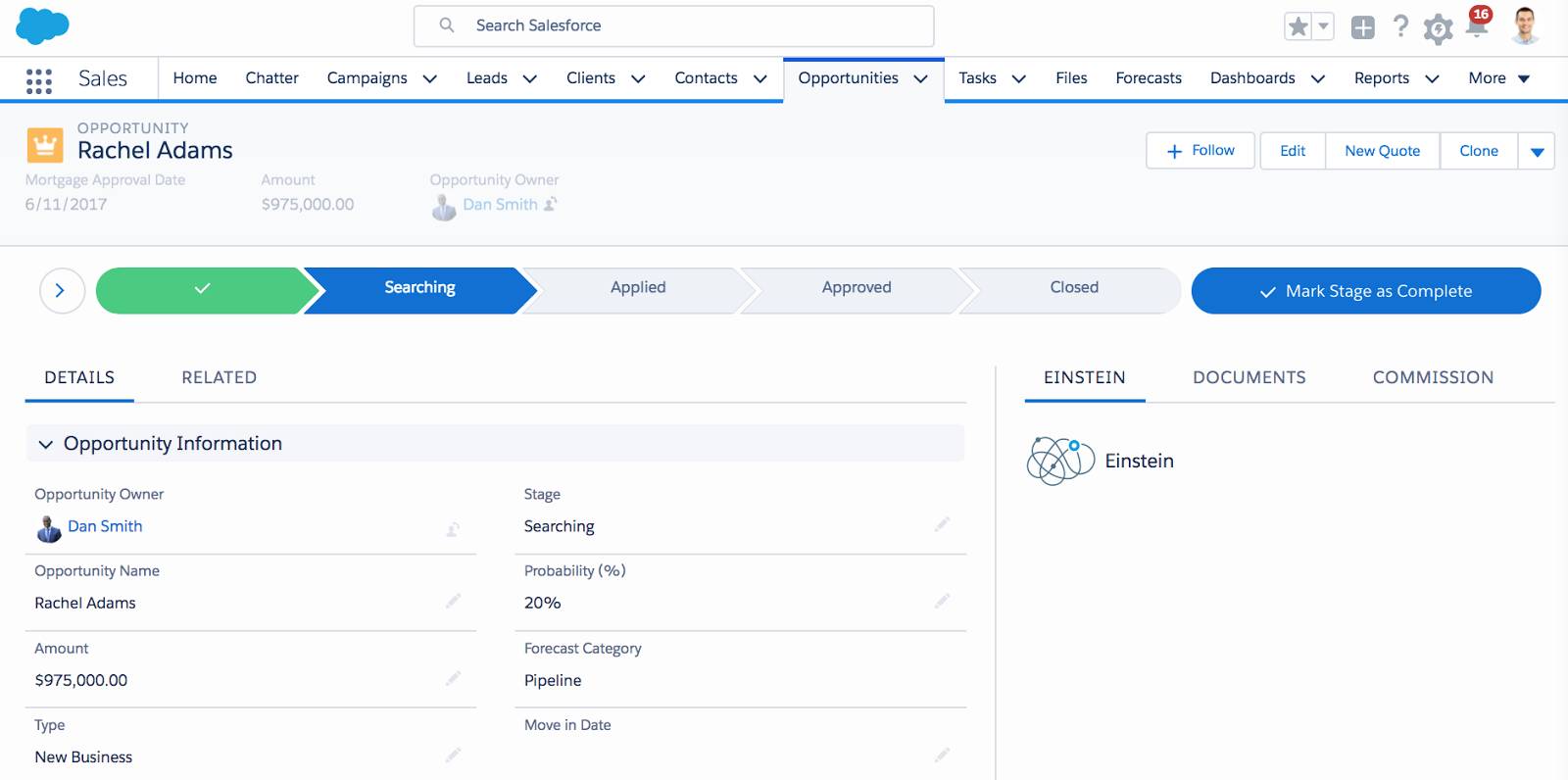Open the Help question mark icon
This screenshot has height=780, width=1568.
[1400, 26]
